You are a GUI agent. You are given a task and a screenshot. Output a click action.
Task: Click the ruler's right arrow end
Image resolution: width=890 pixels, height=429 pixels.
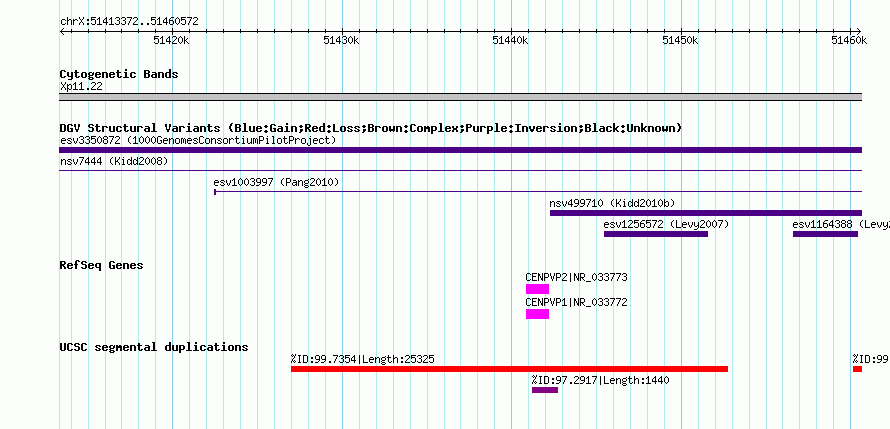[859, 31]
